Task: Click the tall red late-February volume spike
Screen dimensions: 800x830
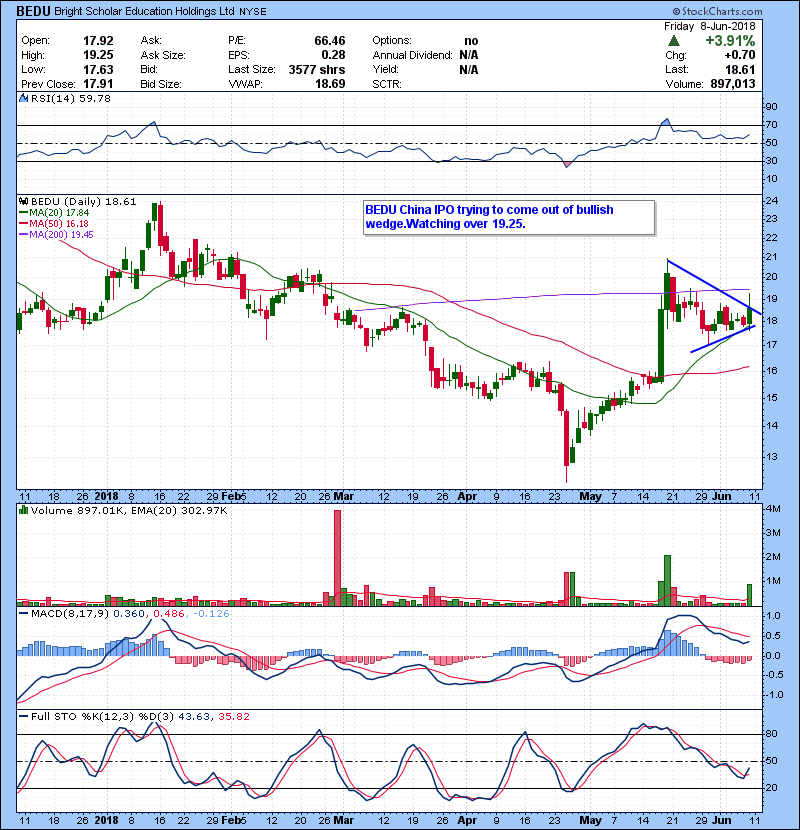Action: tap(337, 557)
